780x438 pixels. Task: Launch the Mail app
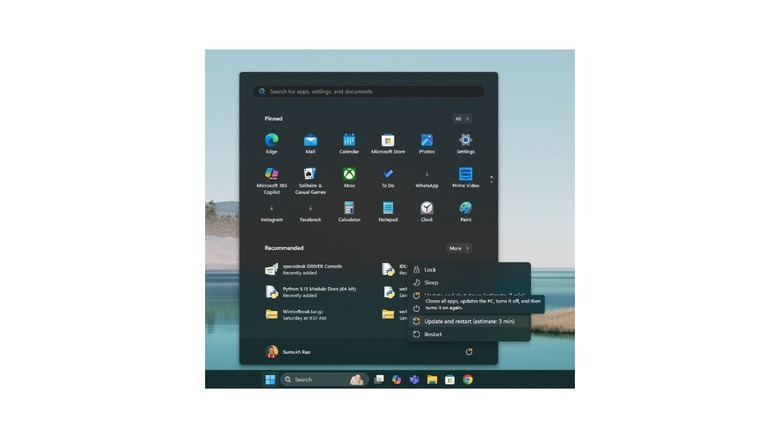click(x=310, y=143)
